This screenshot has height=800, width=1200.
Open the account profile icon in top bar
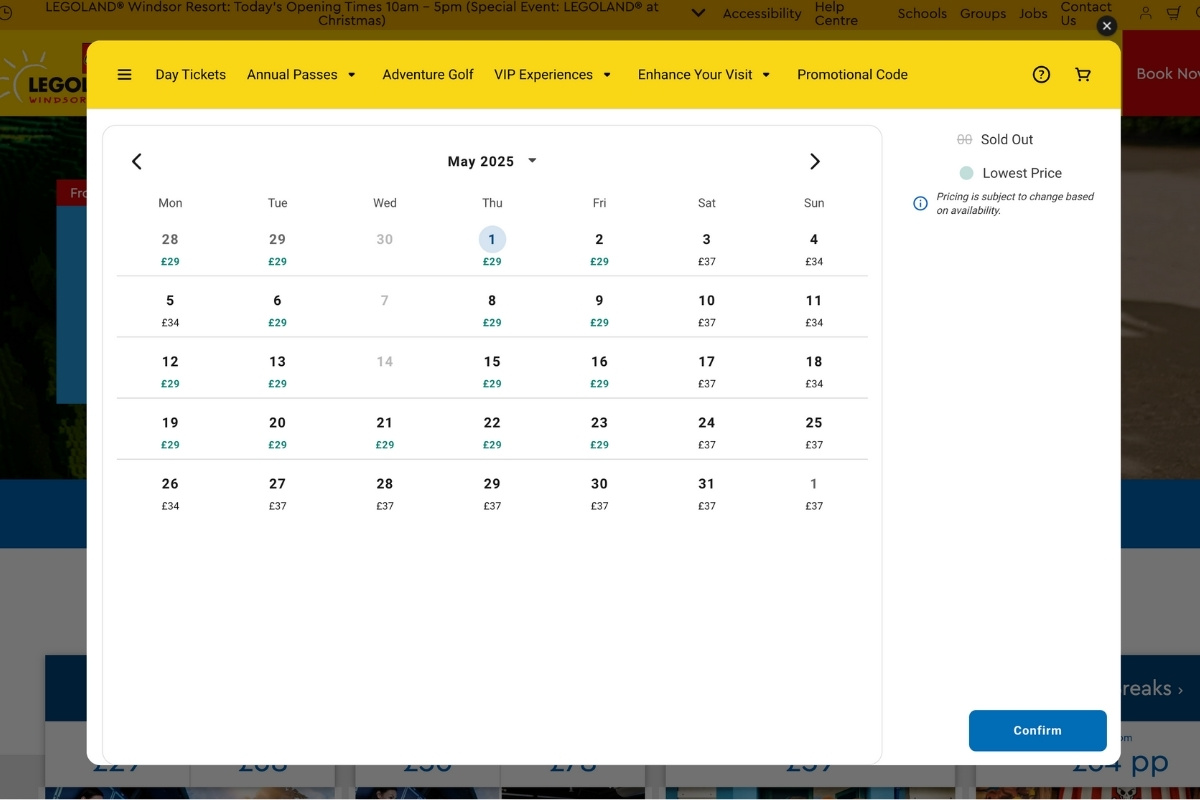point(1145,13)
